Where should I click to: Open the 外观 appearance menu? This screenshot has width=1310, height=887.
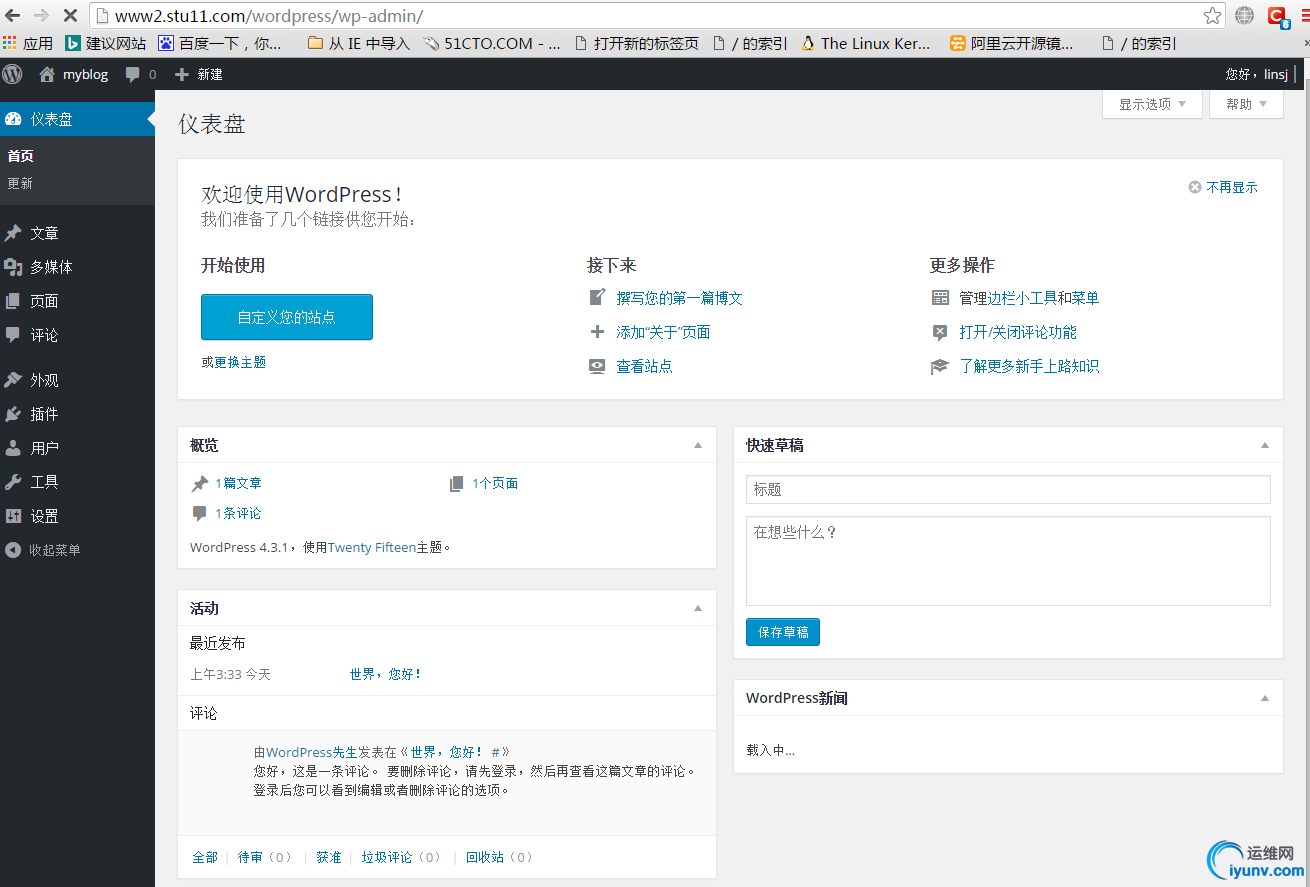pyautogui.click(x=77, y=380)
